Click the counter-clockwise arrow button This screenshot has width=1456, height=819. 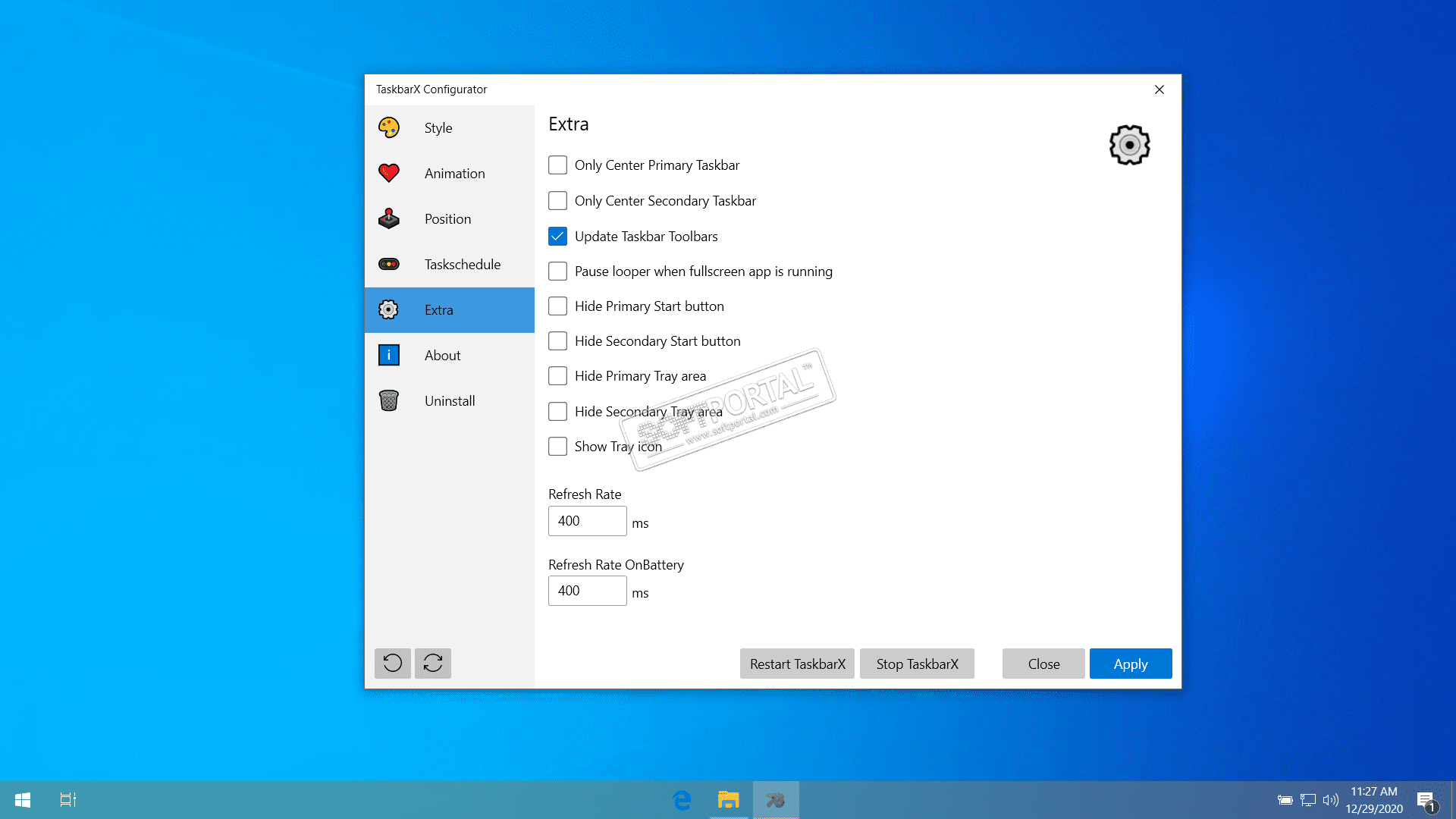[x=393, y=664]
